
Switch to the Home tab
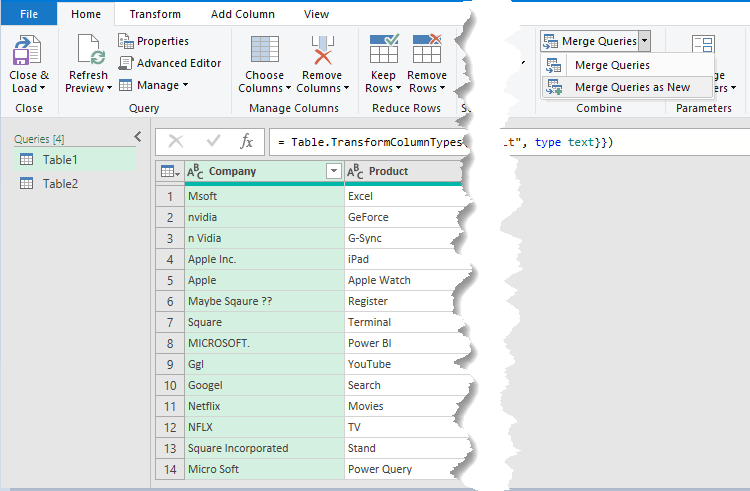tap(86, 14)
